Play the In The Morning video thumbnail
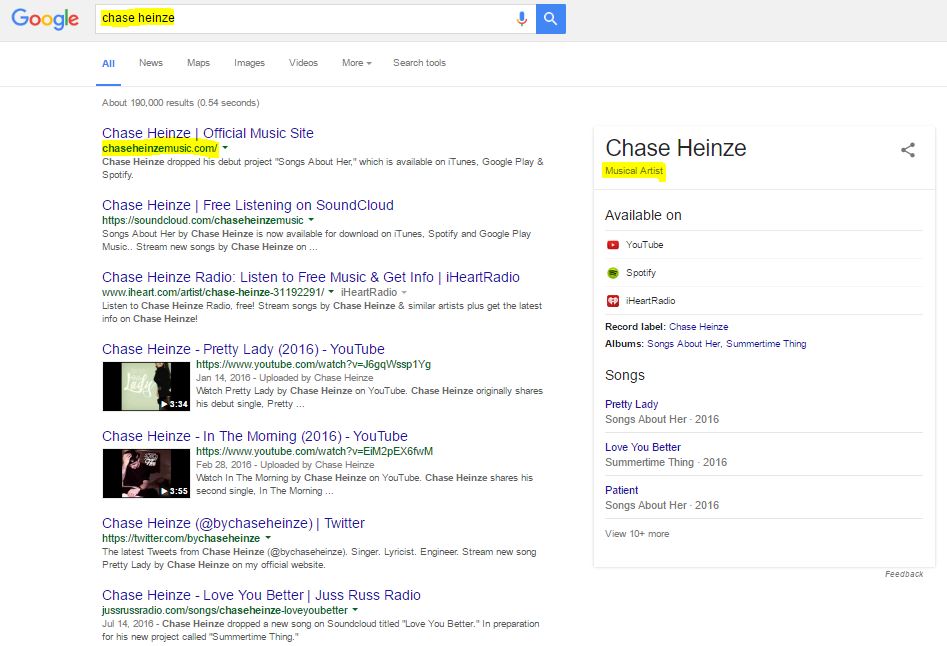947x646 pixels. (146, 473)
